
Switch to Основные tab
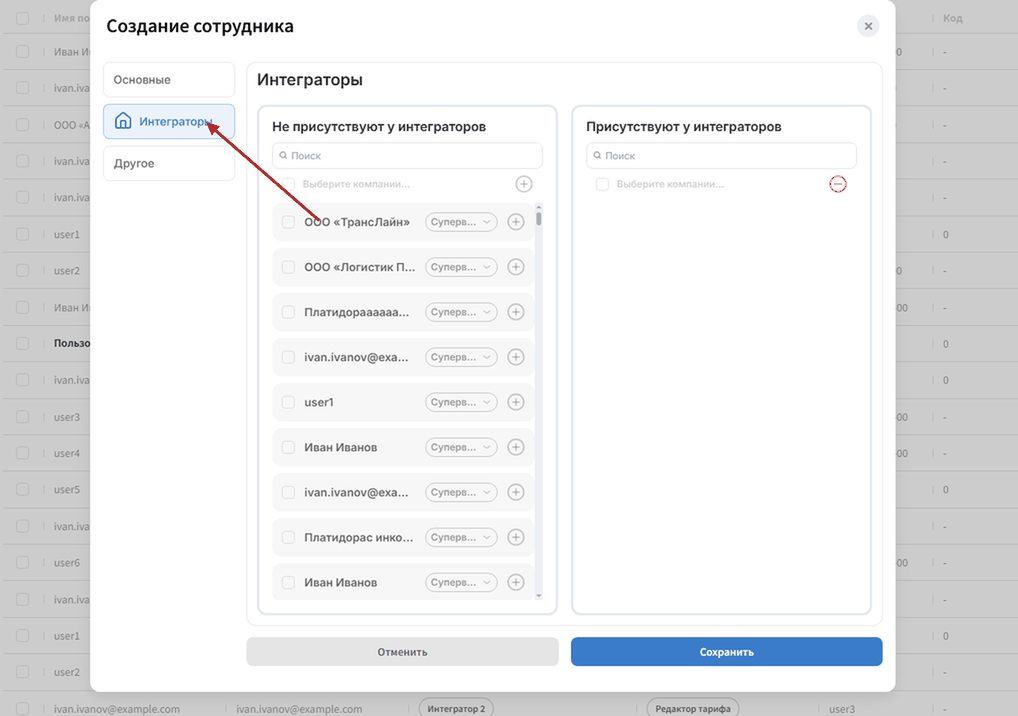[x=169, y=80]
